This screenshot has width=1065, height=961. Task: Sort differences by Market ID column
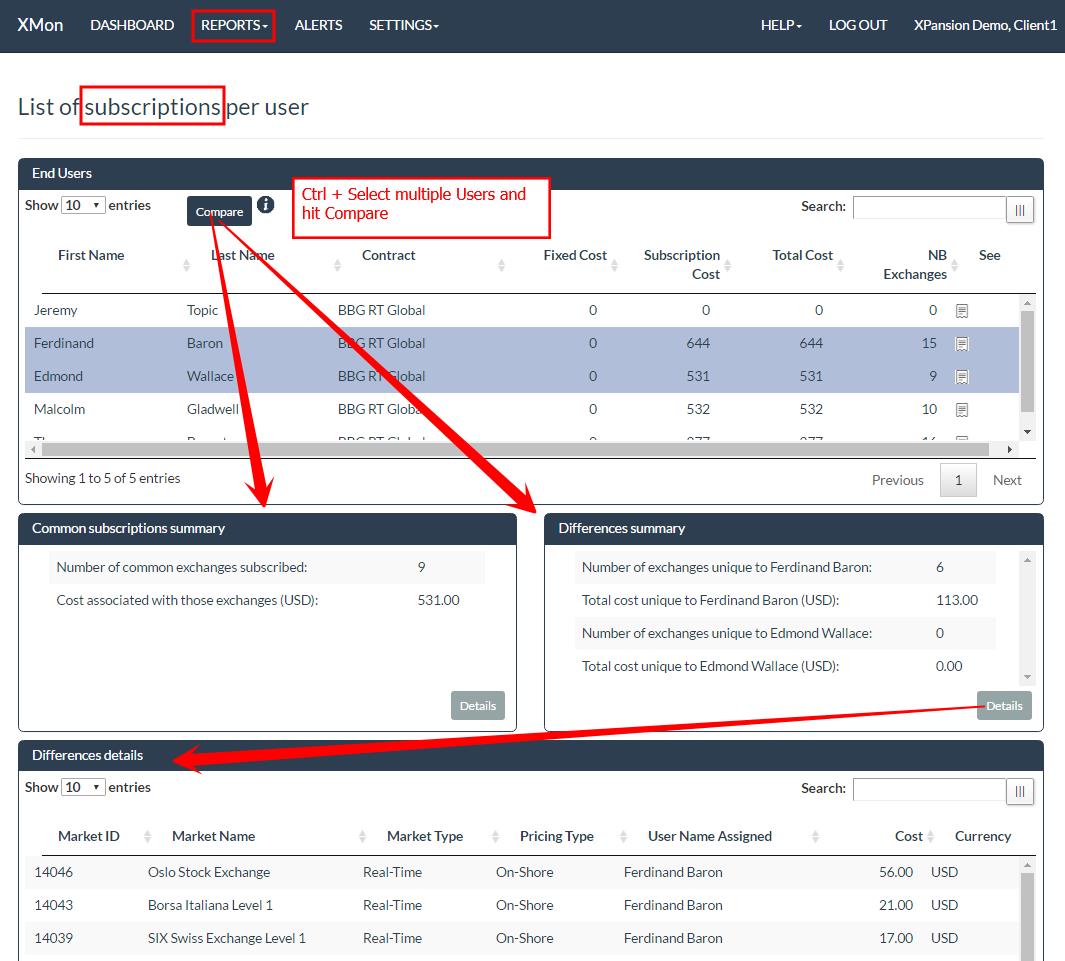click(89, 836)
